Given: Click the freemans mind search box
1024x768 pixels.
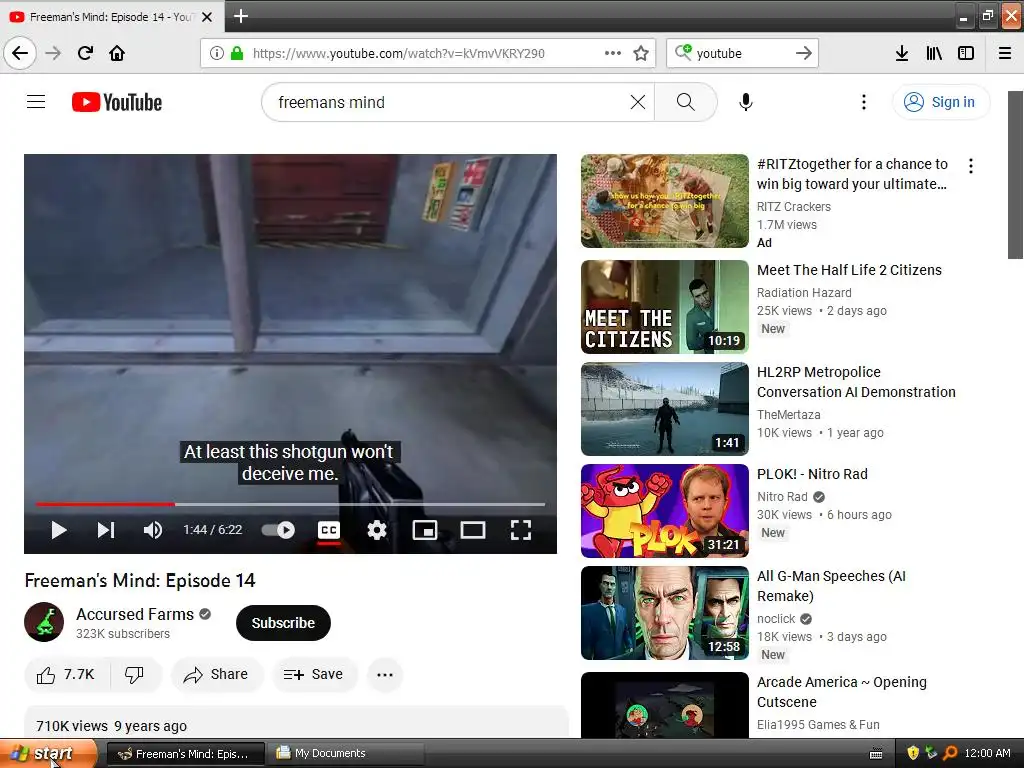Looking at the screenshot, I should point(451,102).
